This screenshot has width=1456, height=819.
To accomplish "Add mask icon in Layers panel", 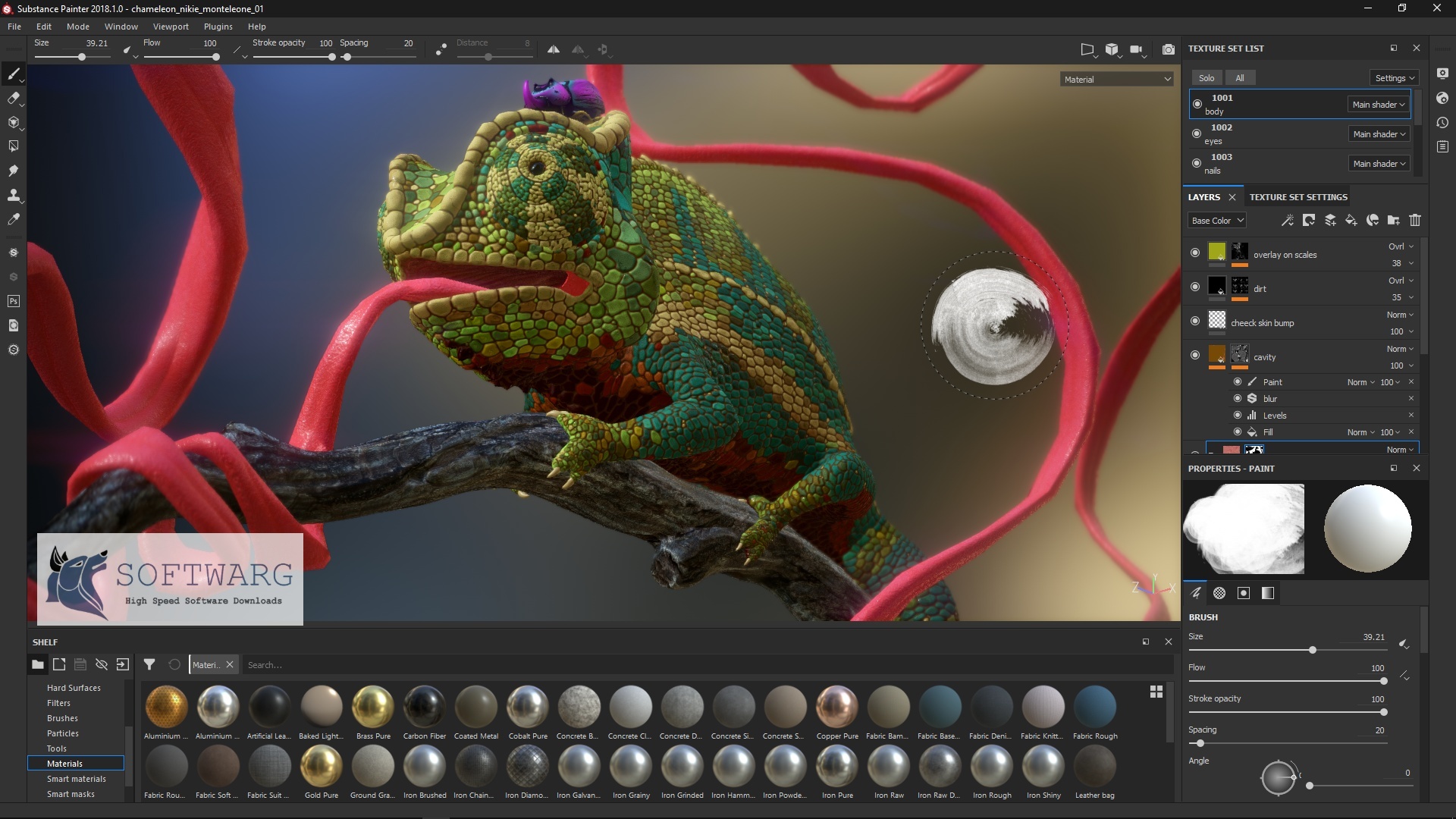I will [1308, 220].
